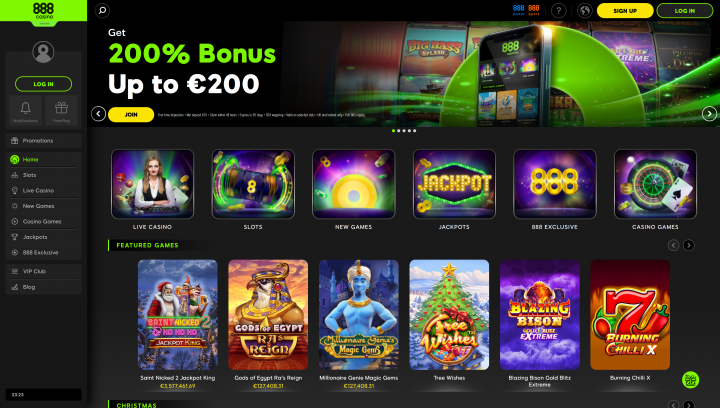Select the second banner carousel dot
Viewport: 720px width, 408px height.
[x=399, y=131]
